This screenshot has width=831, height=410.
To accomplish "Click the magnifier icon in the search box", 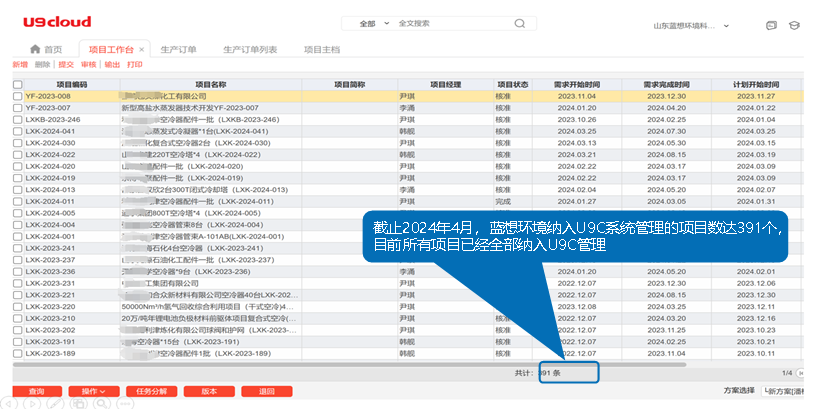I will click(x=519, y=23).
